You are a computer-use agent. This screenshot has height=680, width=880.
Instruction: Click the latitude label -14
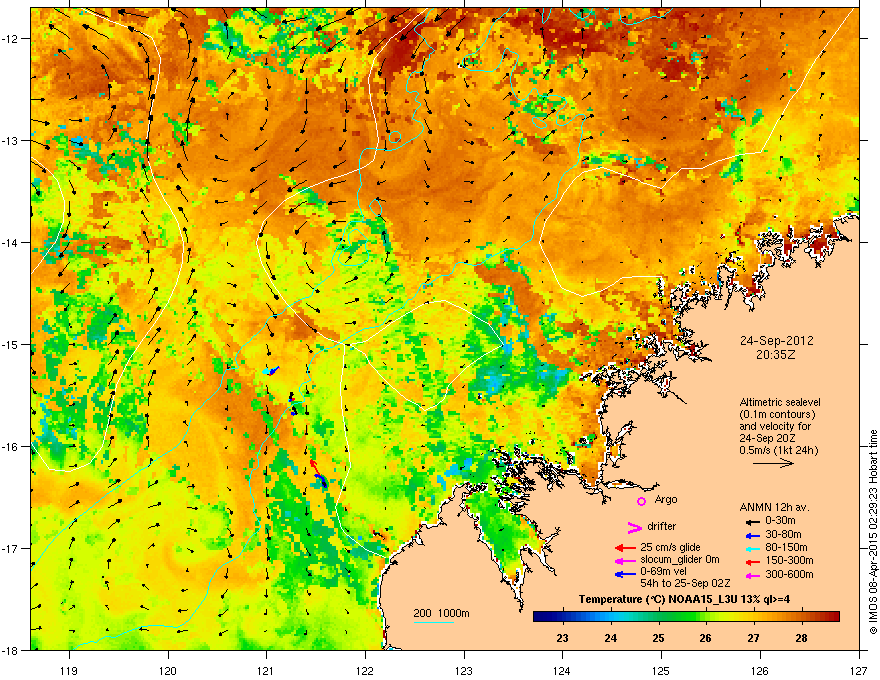point(11,242)
